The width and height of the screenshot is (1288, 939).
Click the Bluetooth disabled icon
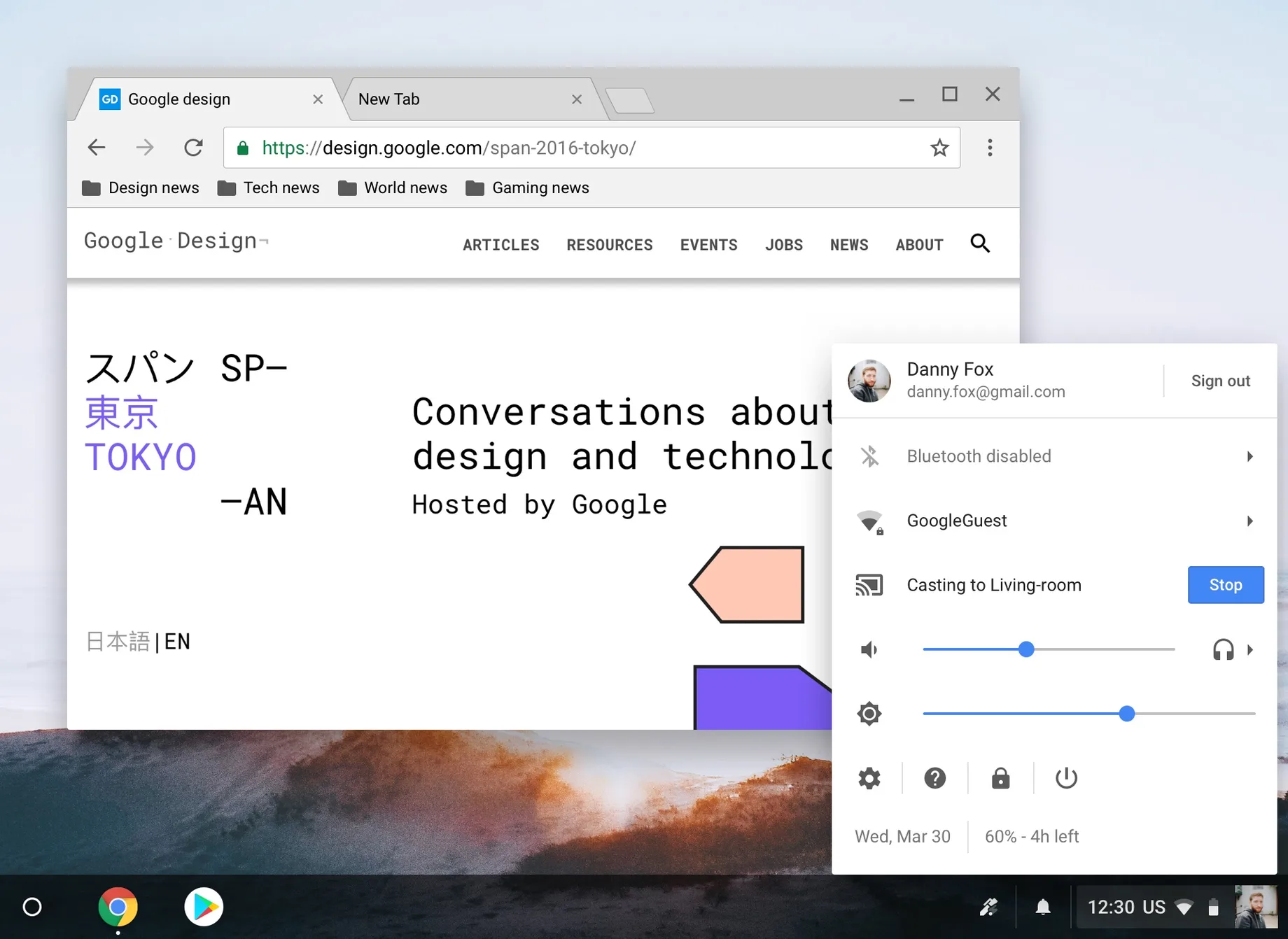(869, 456)
